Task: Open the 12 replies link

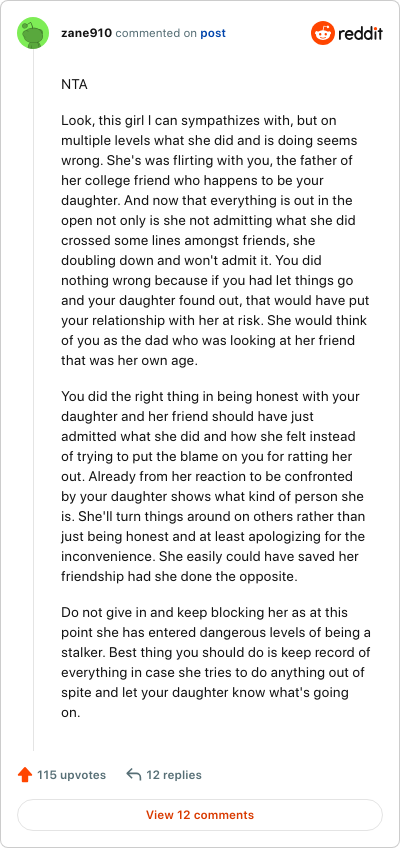Action: (x=174, y=775)
